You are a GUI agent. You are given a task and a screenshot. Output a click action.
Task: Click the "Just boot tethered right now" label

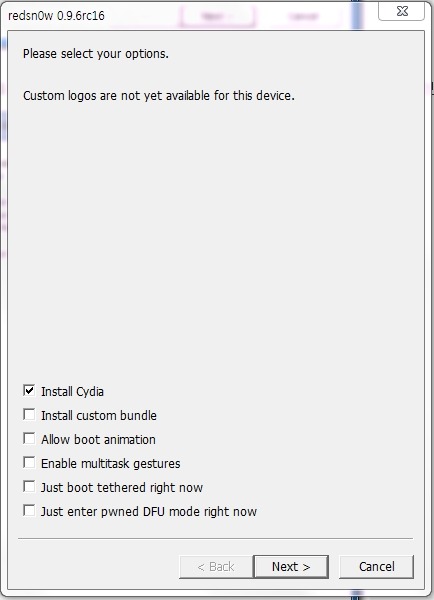(122, 488)
